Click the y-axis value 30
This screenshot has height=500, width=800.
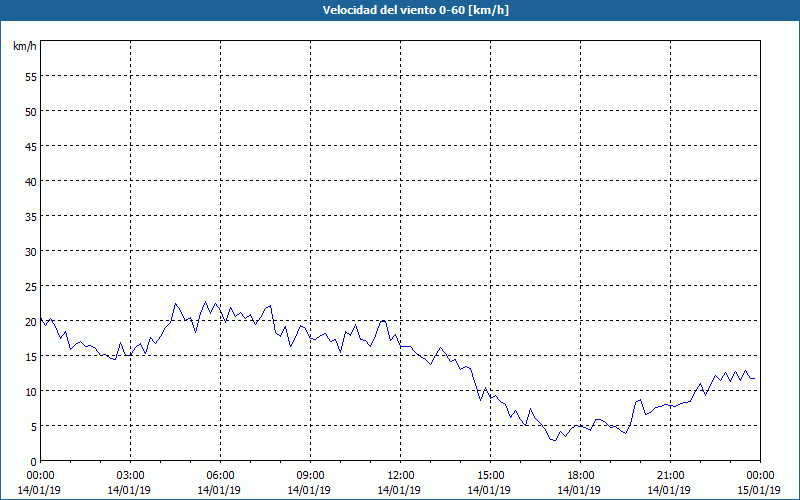31,252
